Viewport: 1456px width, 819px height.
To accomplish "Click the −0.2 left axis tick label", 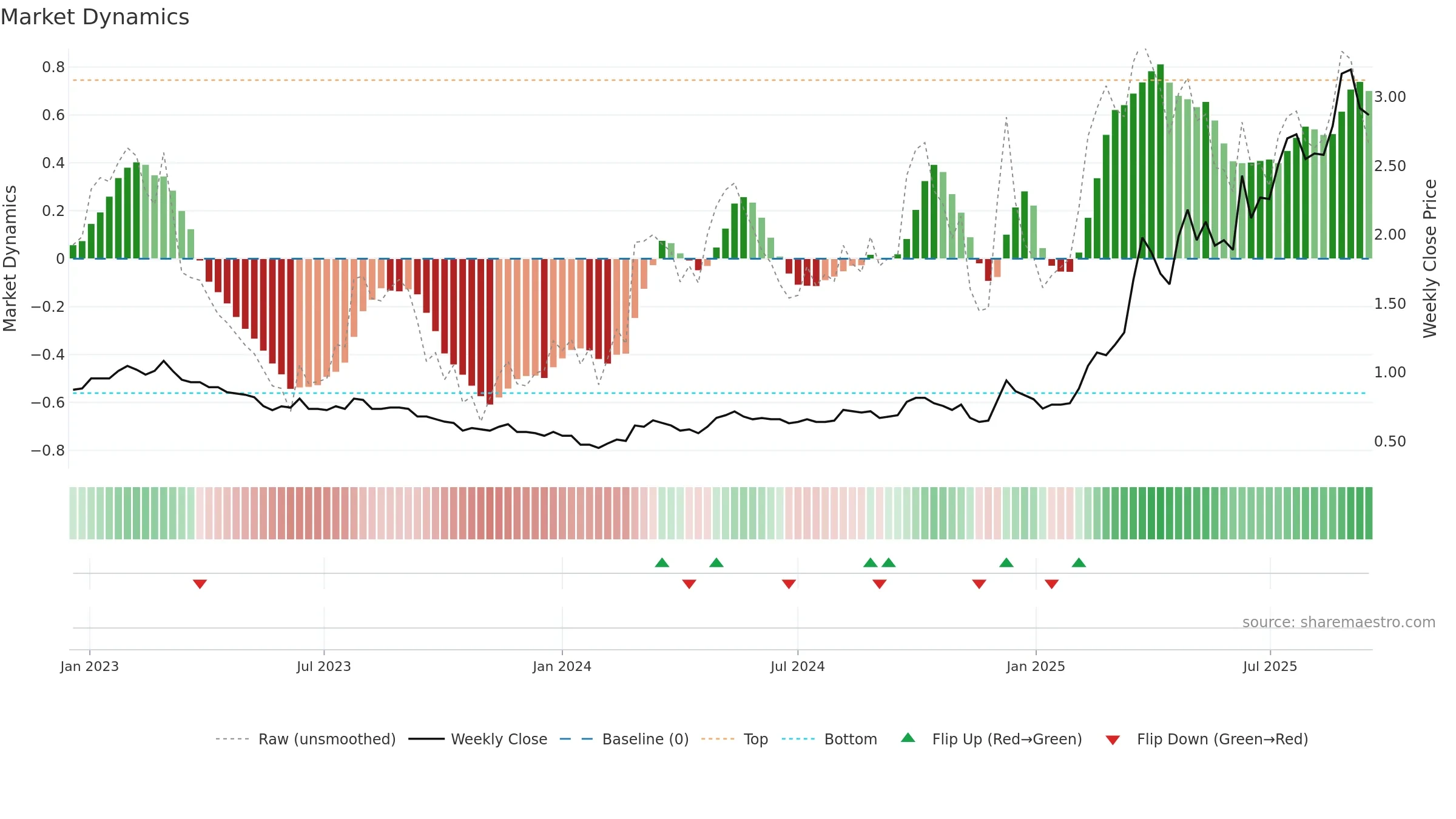I will tap(48, 307).
